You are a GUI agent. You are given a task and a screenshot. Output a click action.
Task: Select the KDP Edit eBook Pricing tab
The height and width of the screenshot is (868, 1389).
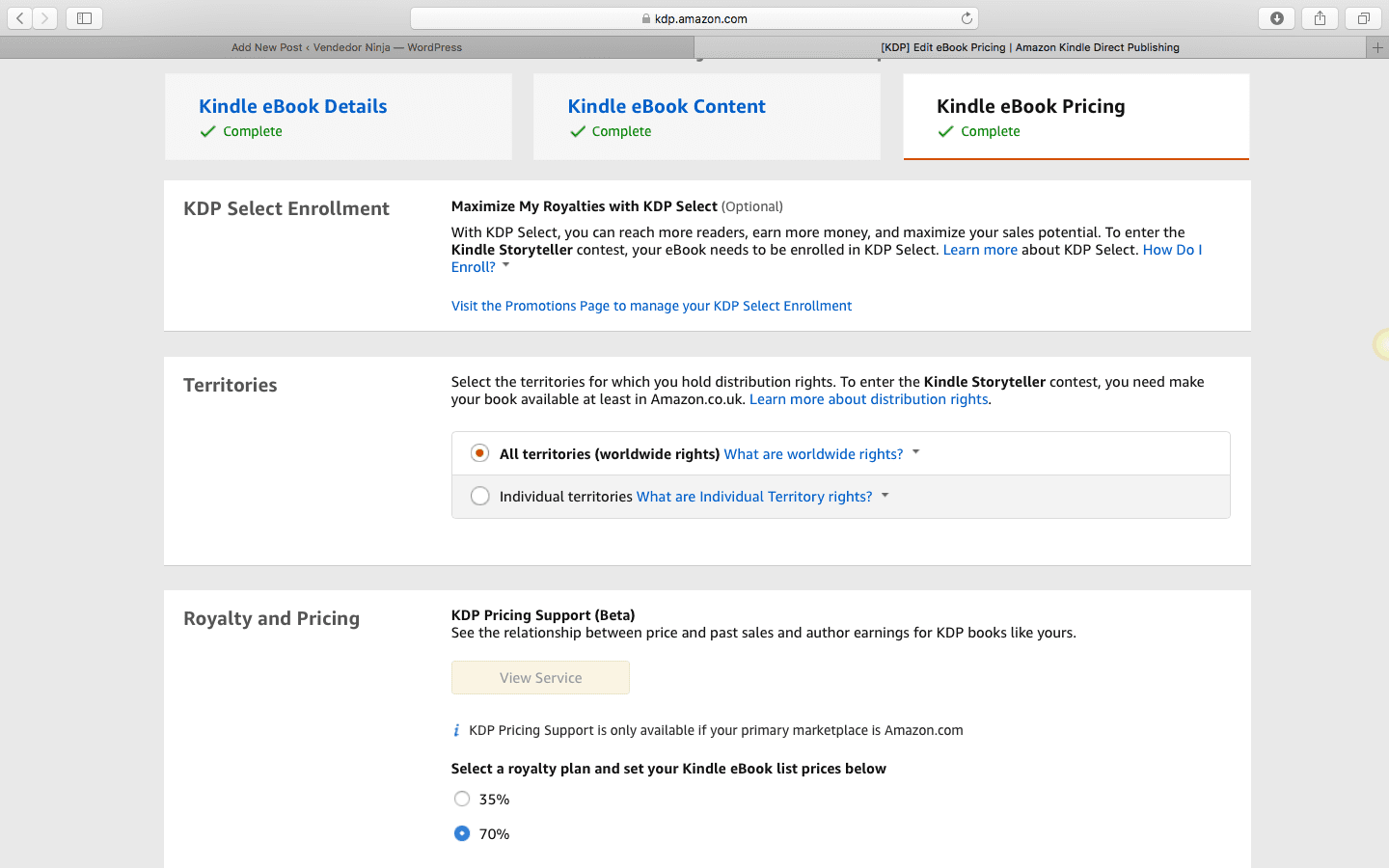[x=1030, y=47]
